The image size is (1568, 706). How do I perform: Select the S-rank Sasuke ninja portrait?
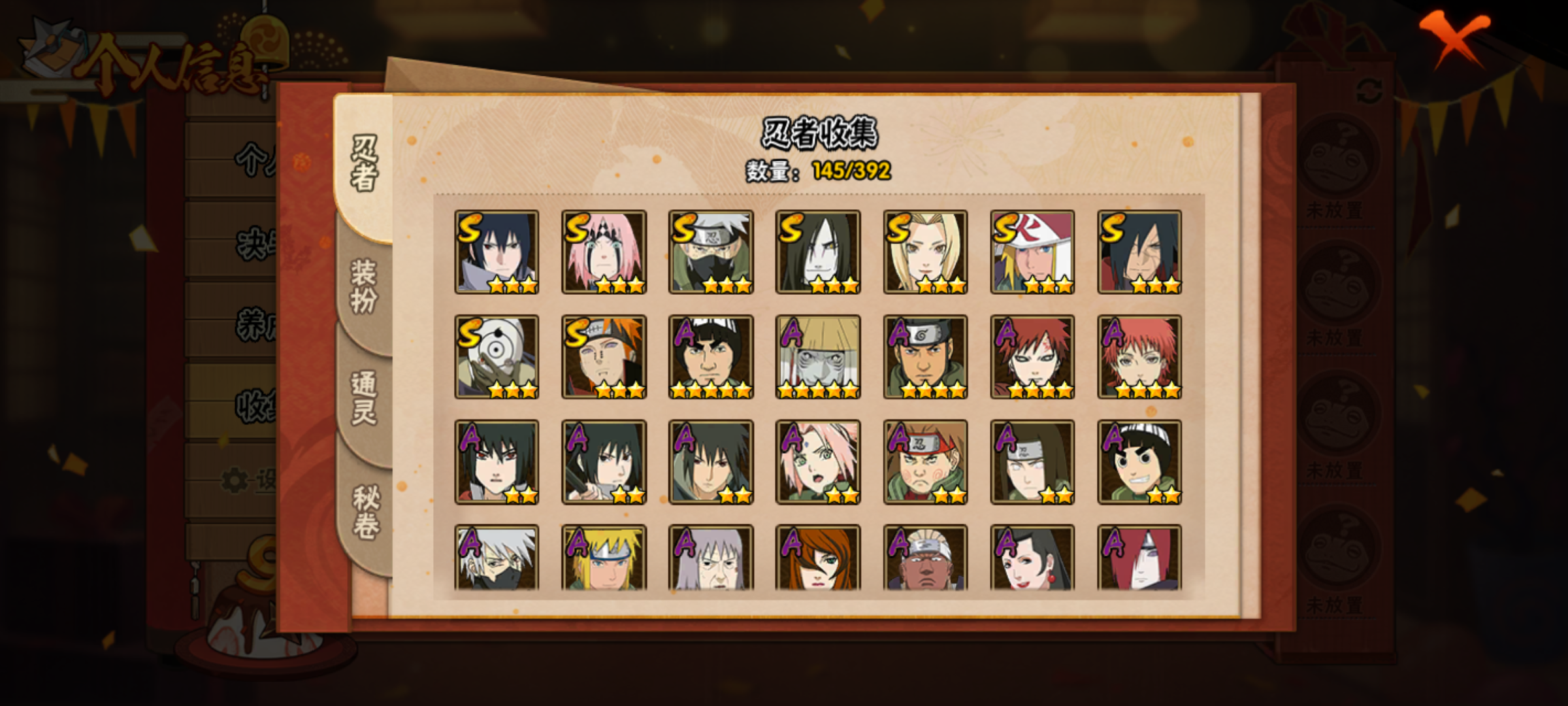497,252
